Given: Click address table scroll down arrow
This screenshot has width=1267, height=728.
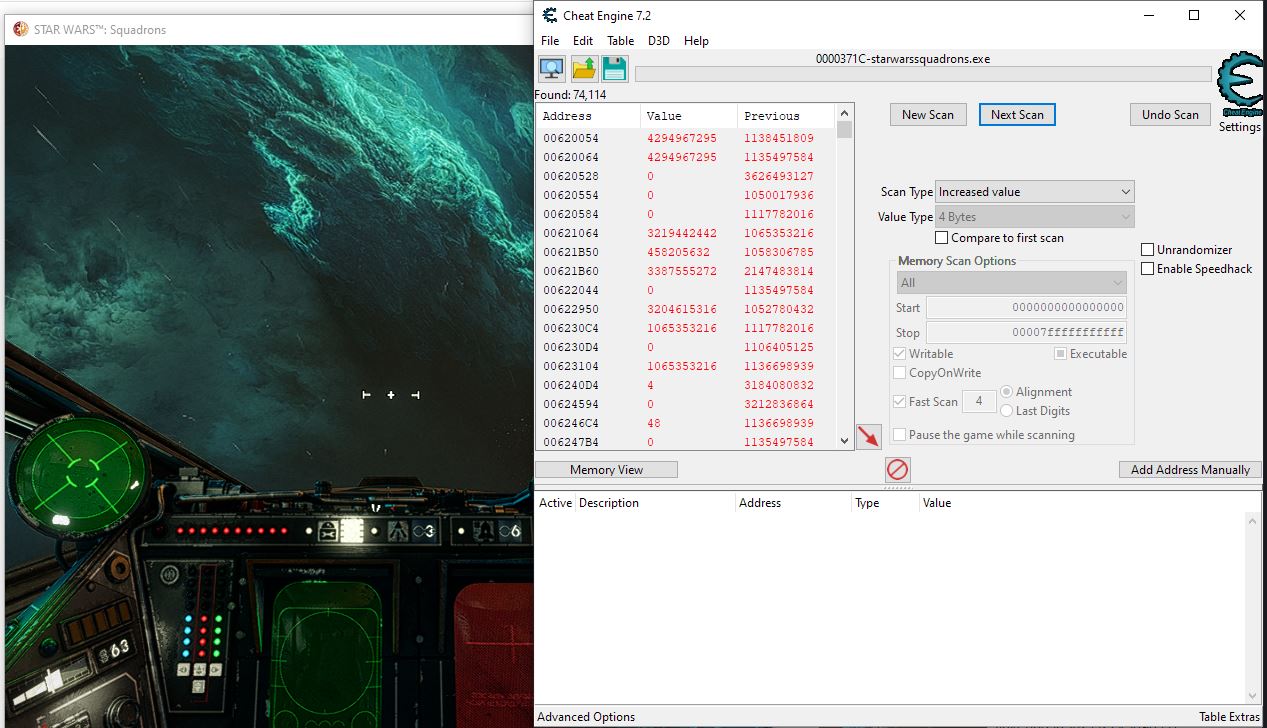Looking at the screenshot, I should coord(1253,696).
